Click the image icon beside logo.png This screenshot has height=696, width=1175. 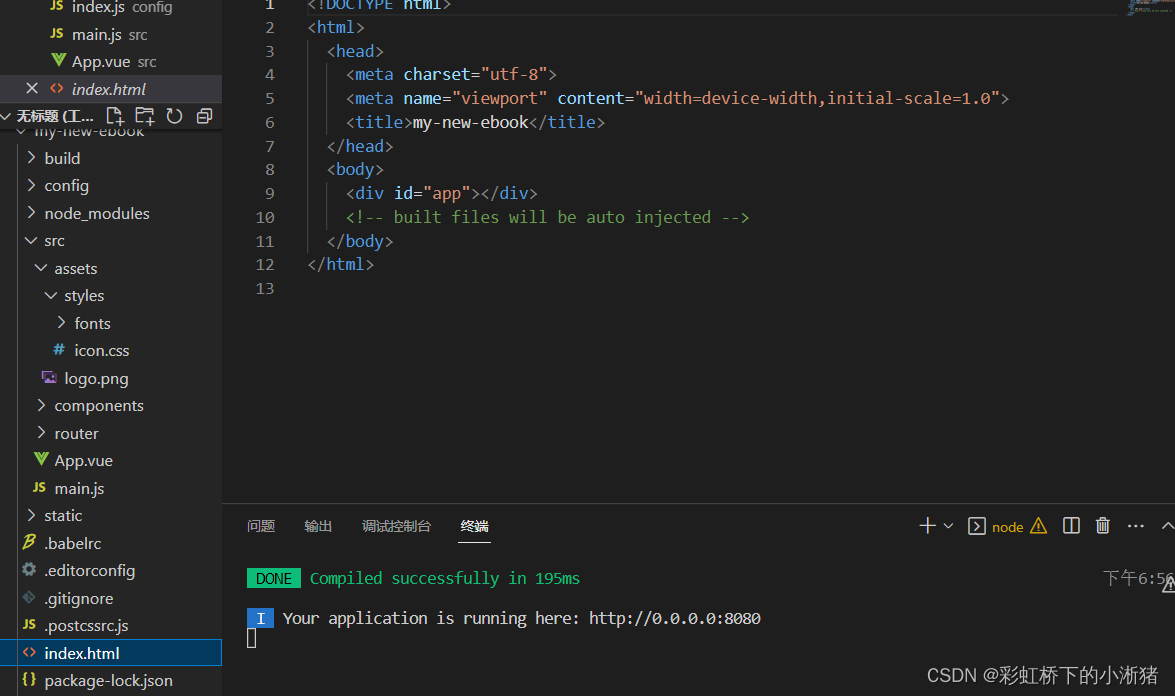49,377
